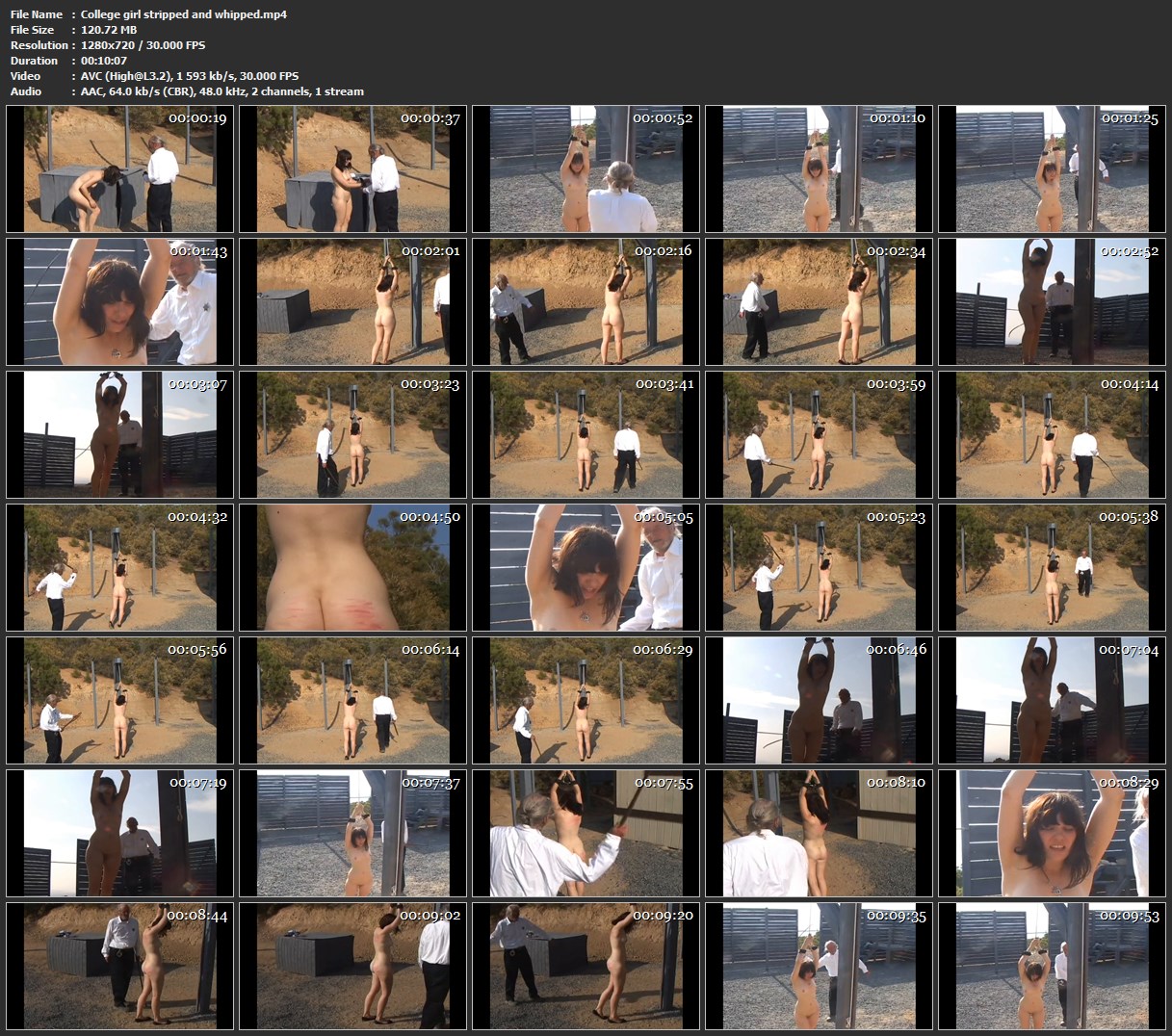
Task: Select the frame stamped 00:09:02
Action: (353, 967)
